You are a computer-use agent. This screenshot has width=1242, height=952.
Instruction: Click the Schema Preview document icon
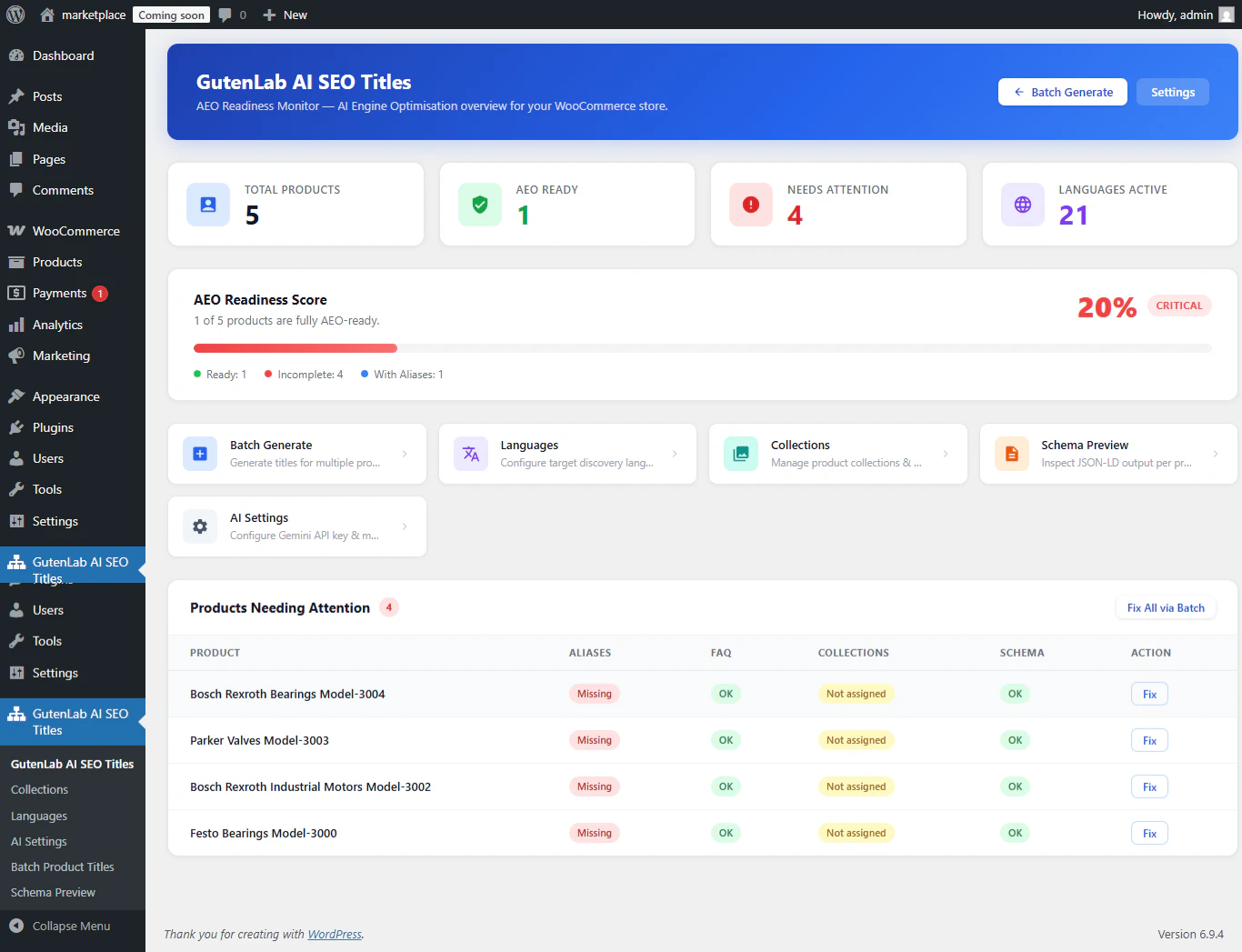1011,454
